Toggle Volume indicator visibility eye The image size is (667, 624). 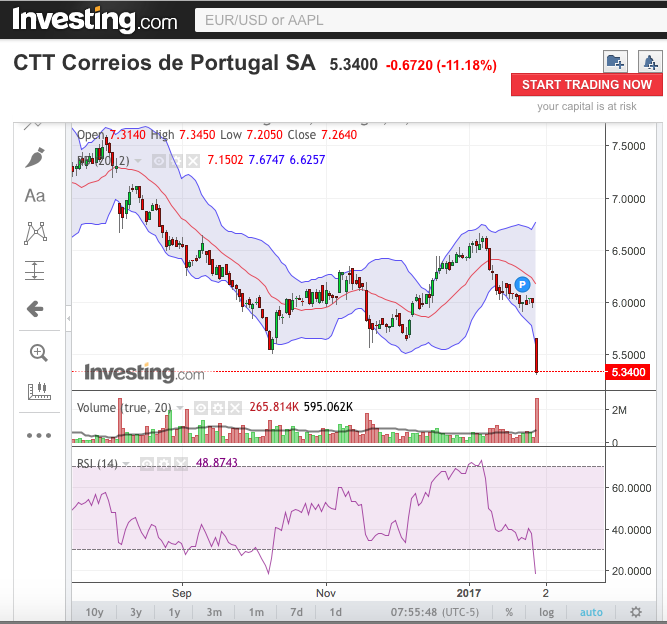[201, 408]
